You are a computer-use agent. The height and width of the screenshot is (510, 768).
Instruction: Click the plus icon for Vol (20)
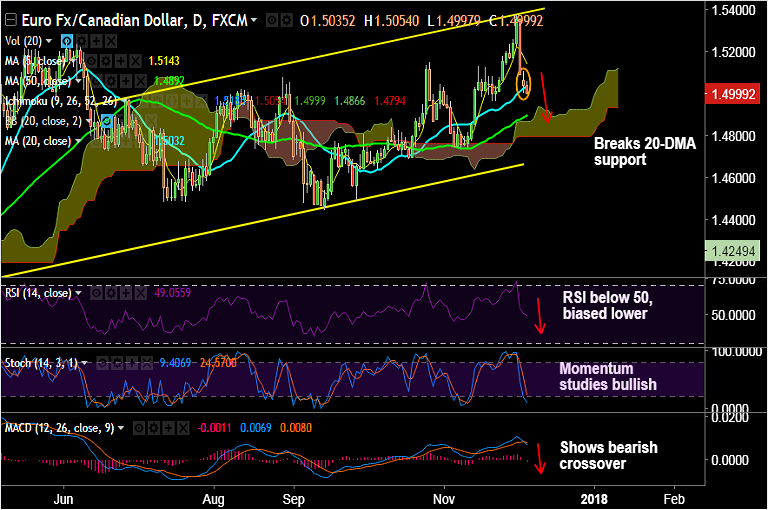[x=96, y=41]
